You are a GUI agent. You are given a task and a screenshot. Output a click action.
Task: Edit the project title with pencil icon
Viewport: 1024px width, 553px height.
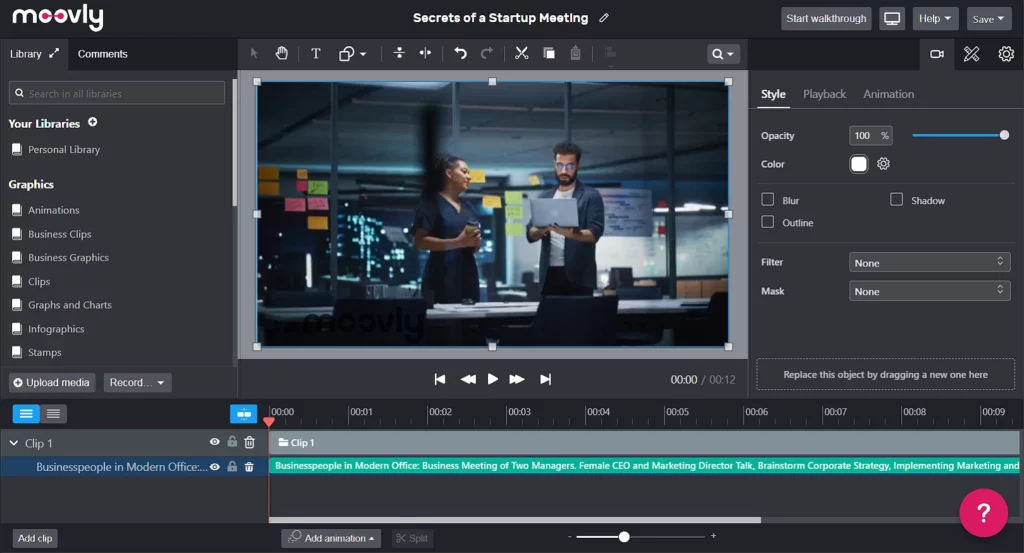(604, 18)
